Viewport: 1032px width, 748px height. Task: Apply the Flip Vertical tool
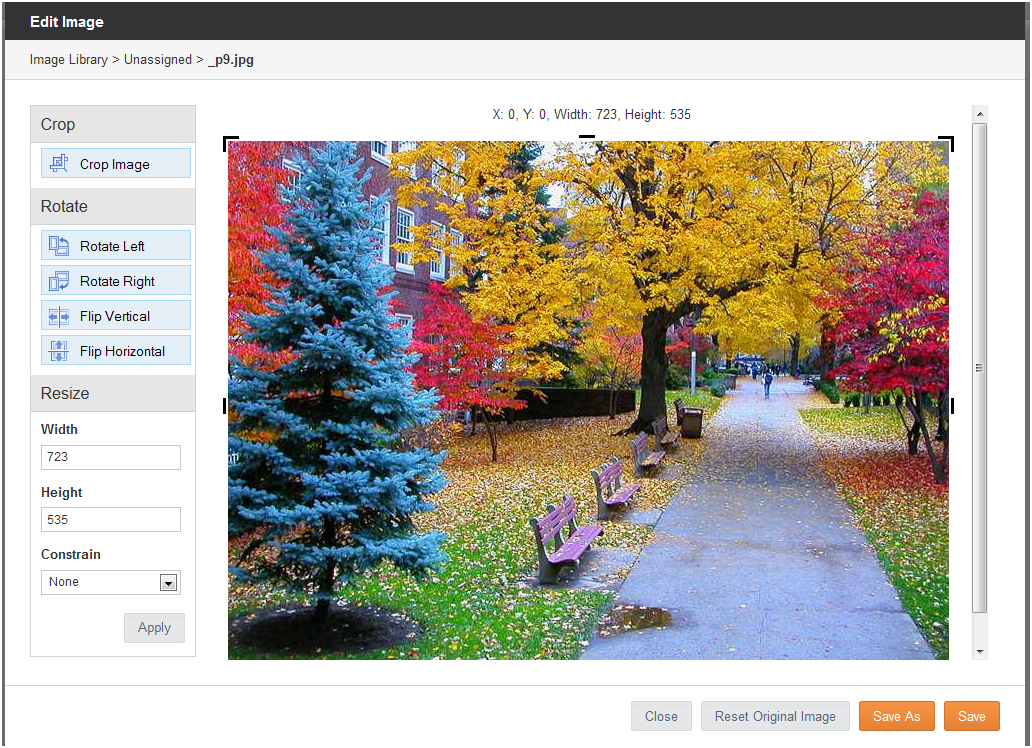click(116, 315)
